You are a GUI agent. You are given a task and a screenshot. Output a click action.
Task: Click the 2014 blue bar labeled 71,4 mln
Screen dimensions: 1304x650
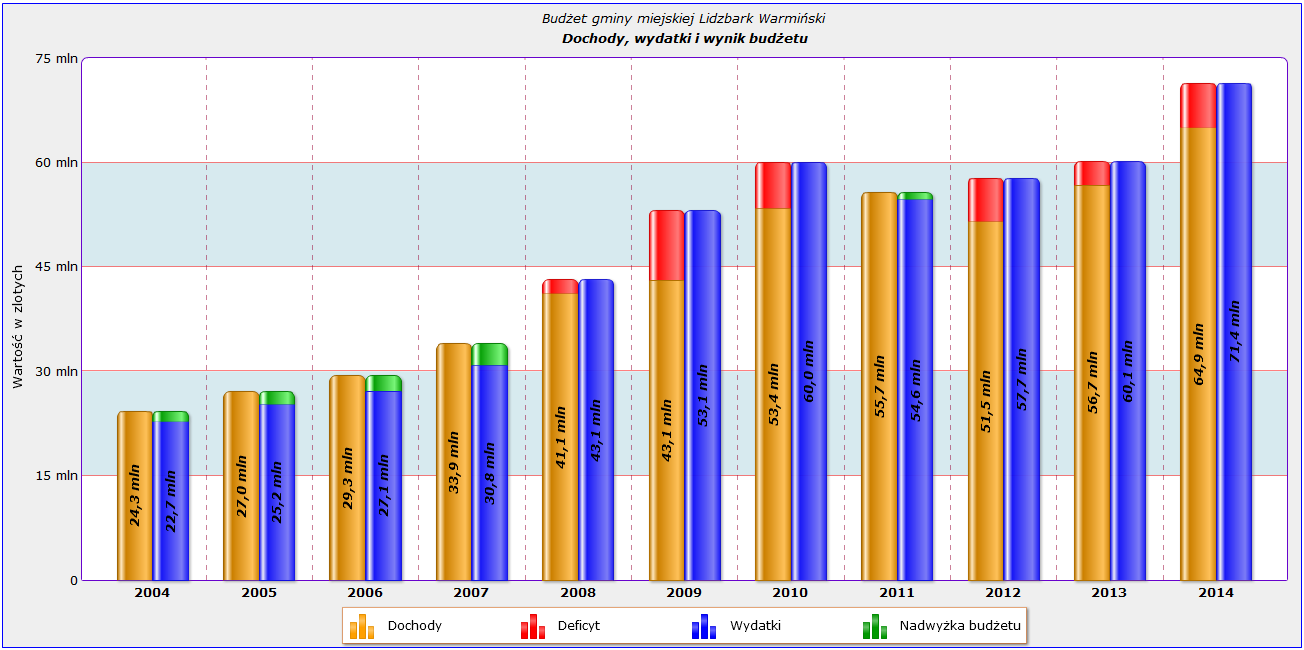coord(1234,332)
